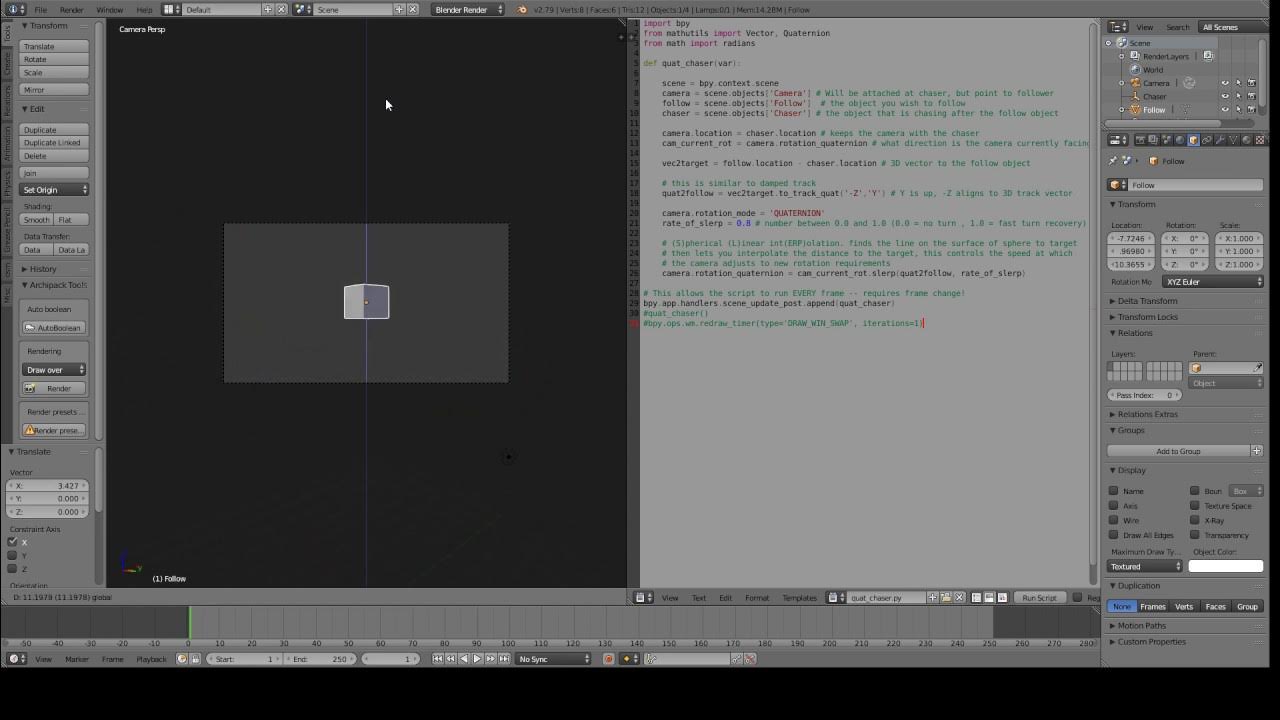Hide the Chaser object via eye icon
Image resolution: width=1280 pixels, height=720 pixels.
click(1225, 96)
